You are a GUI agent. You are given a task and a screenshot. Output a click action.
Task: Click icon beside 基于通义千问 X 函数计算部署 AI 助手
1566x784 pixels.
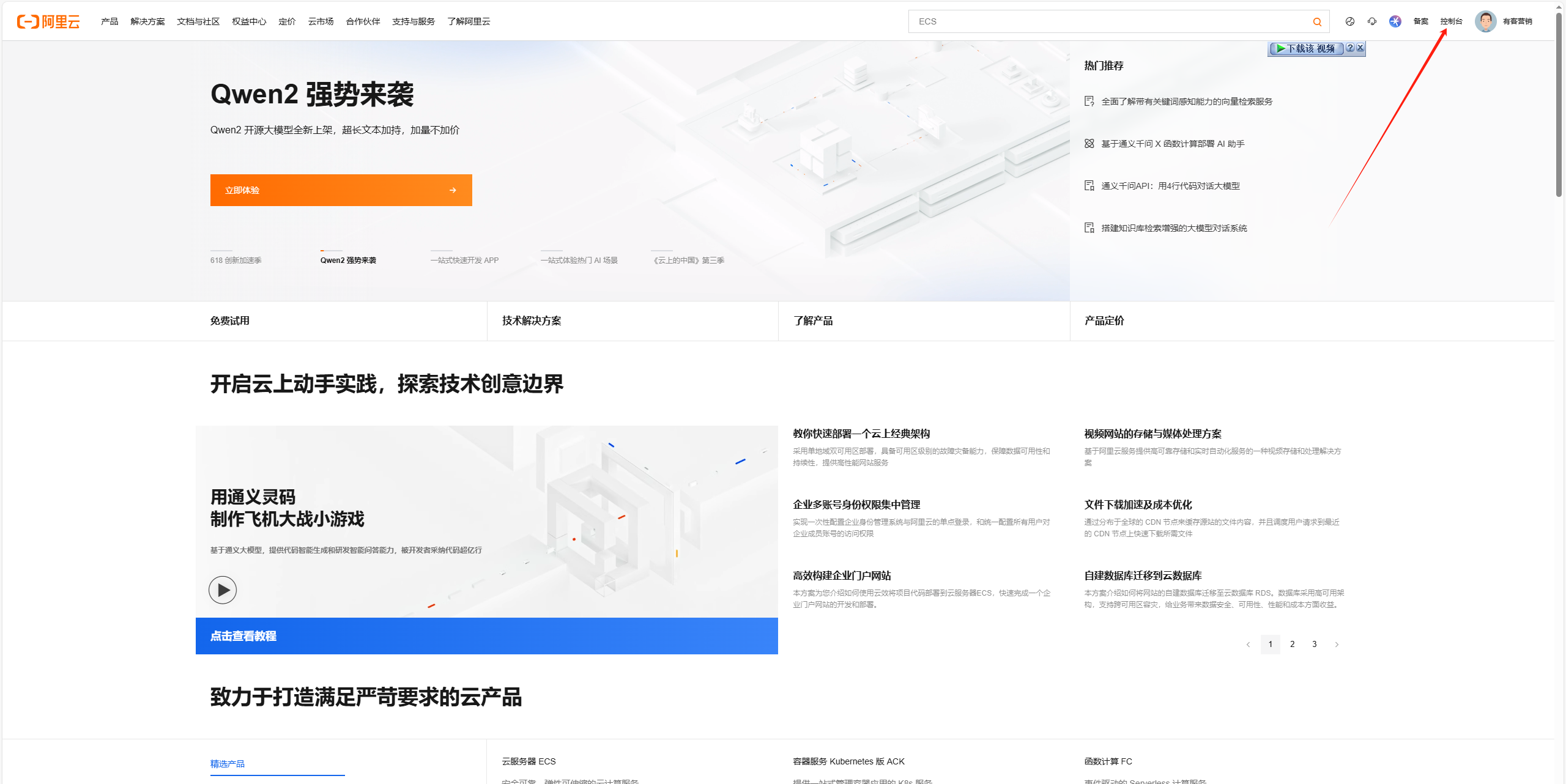(1089, 144)
